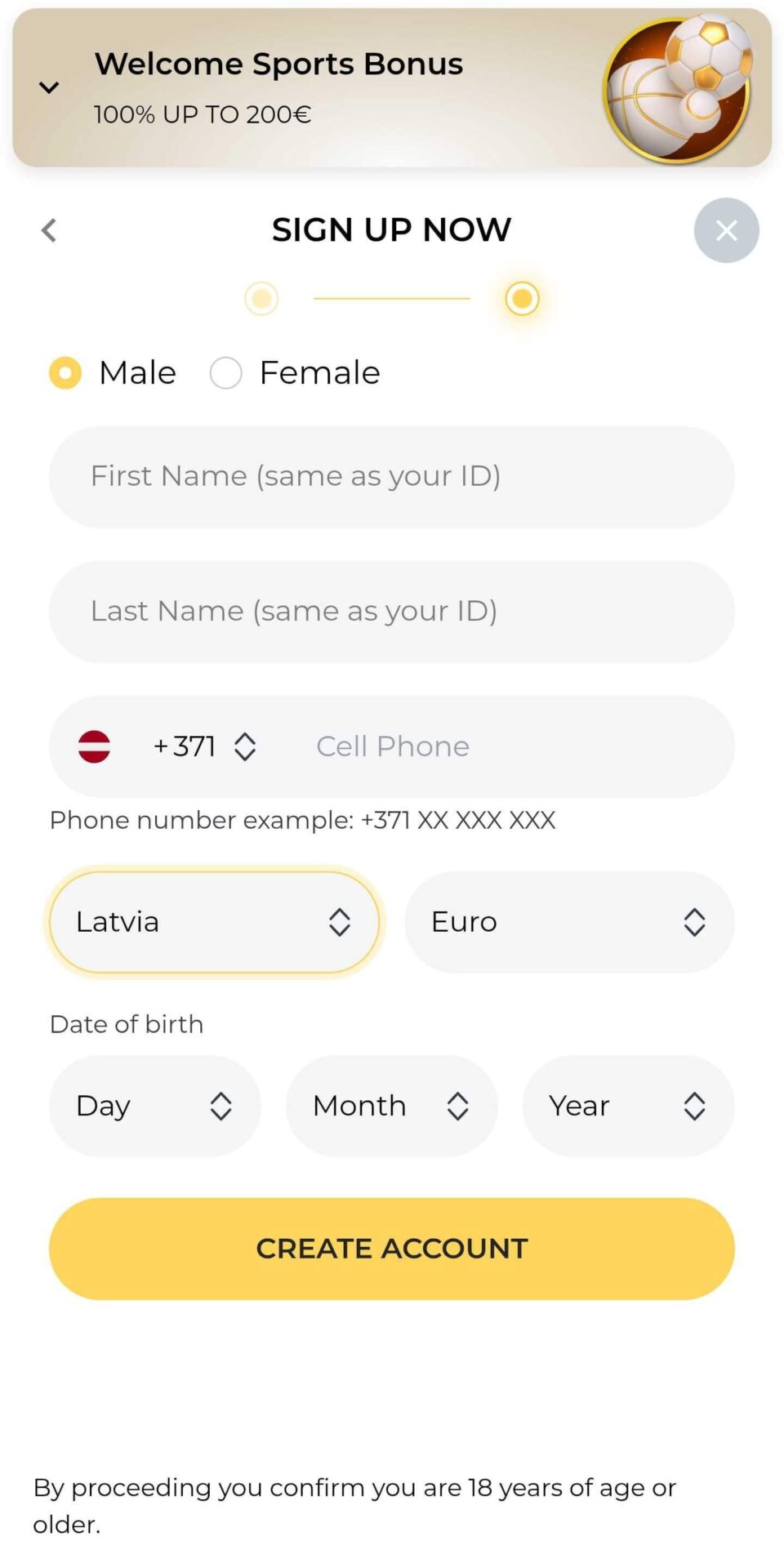Image resolution: width=784 pixels, height=1568 pixels.
Task: Open the Euro currency dropdown
Action: 569,922
